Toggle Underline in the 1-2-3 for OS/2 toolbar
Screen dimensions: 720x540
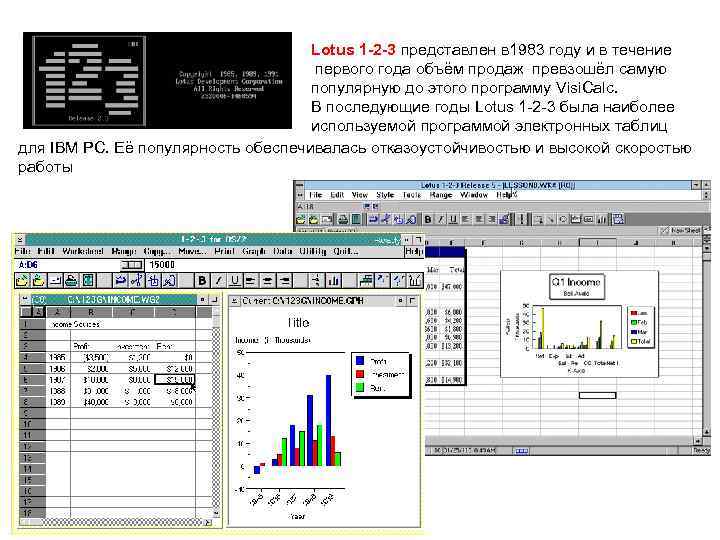[x=235, y=280]
